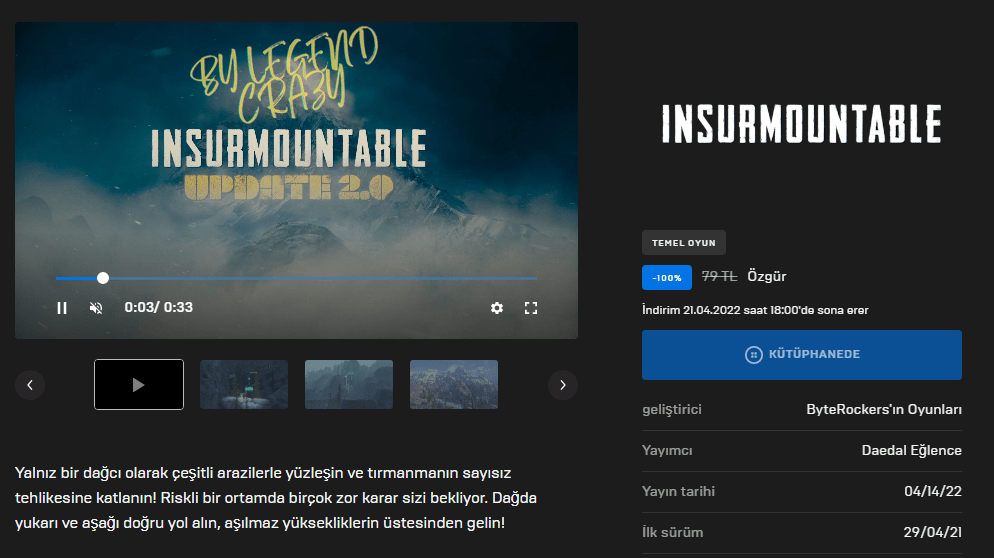Click the release date 04/14/22

tap(933, 491)
